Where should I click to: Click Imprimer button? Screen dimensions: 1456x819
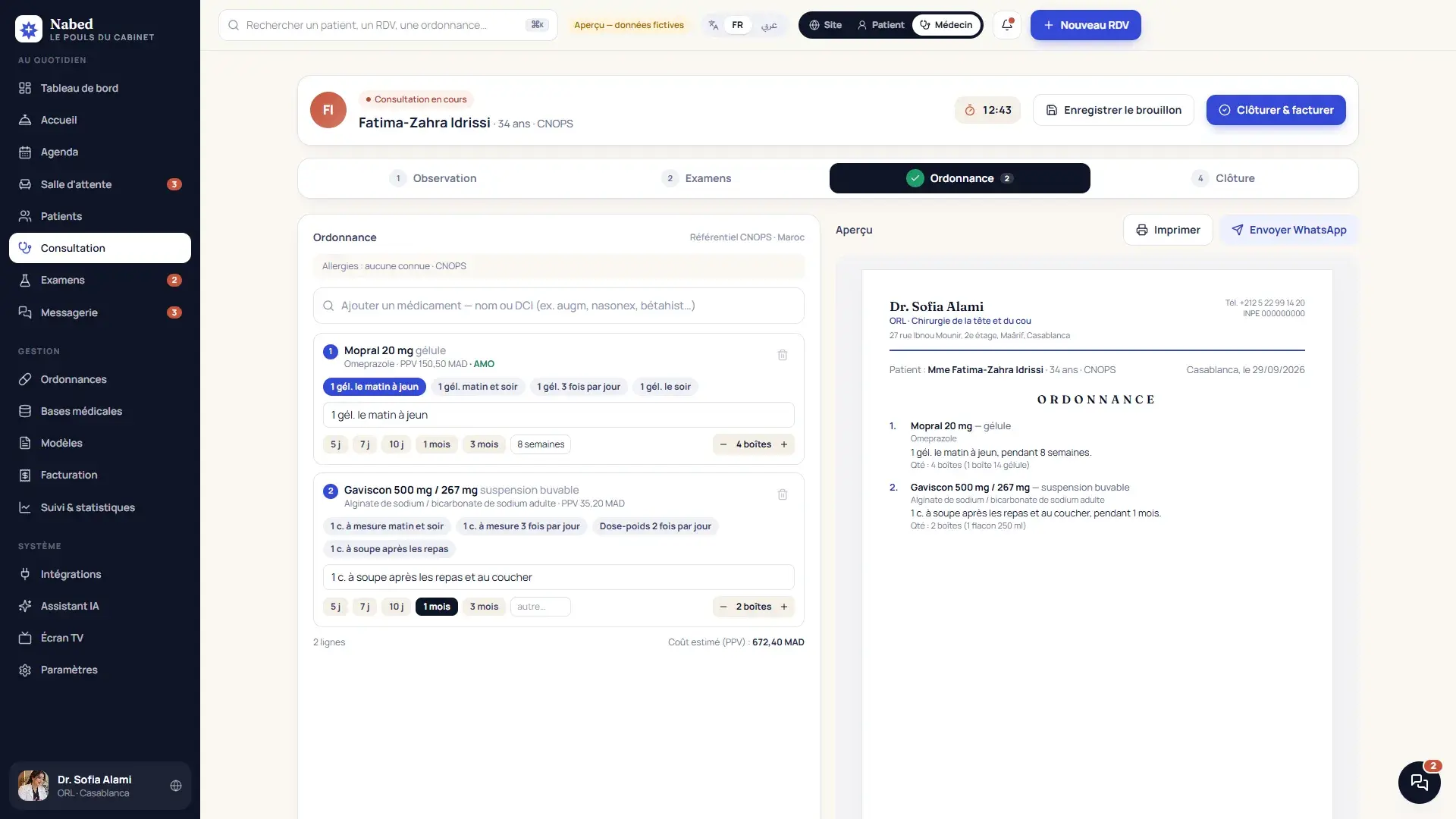point(1168,230)
